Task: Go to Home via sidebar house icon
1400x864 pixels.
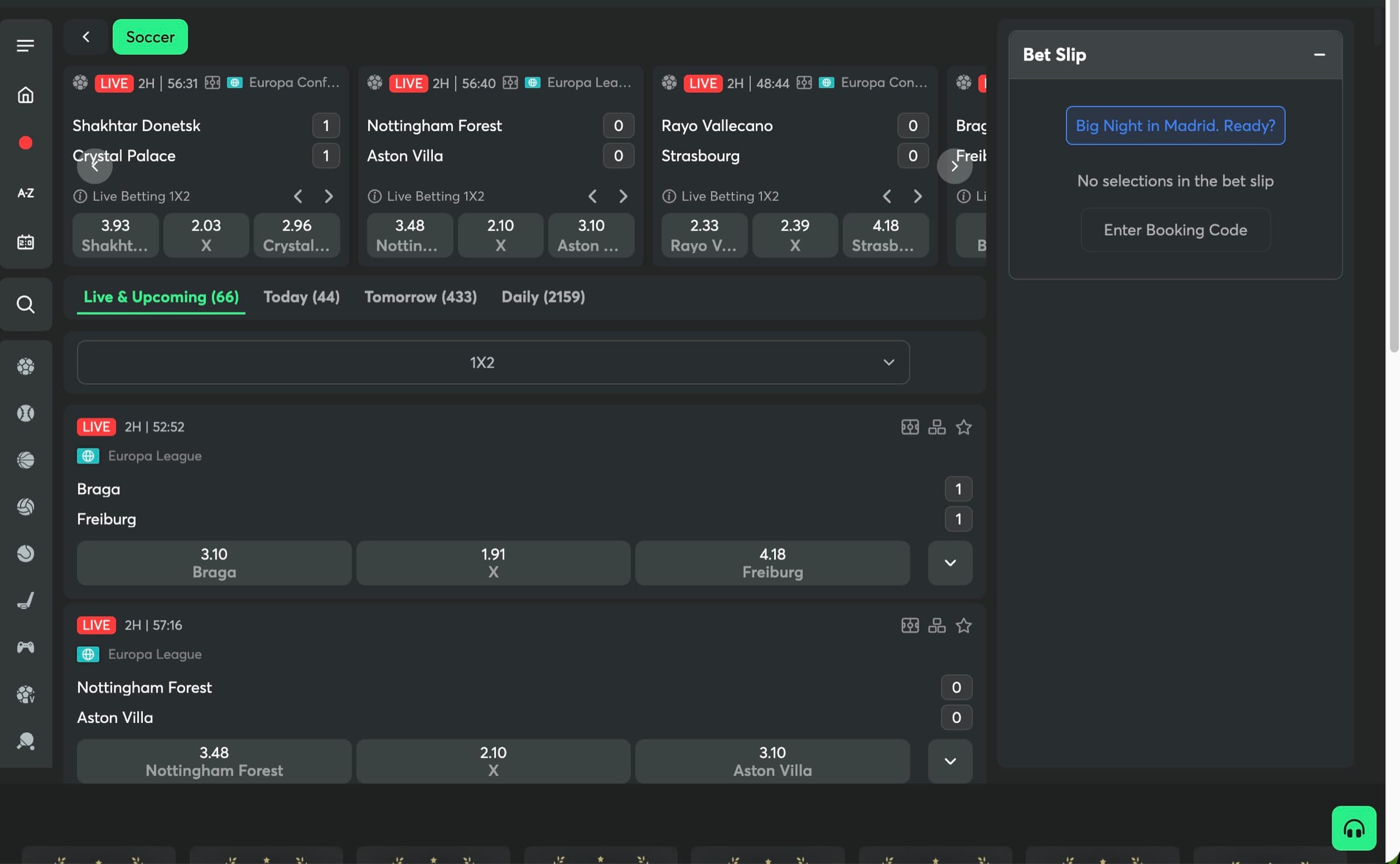Action: coord(25,94)
